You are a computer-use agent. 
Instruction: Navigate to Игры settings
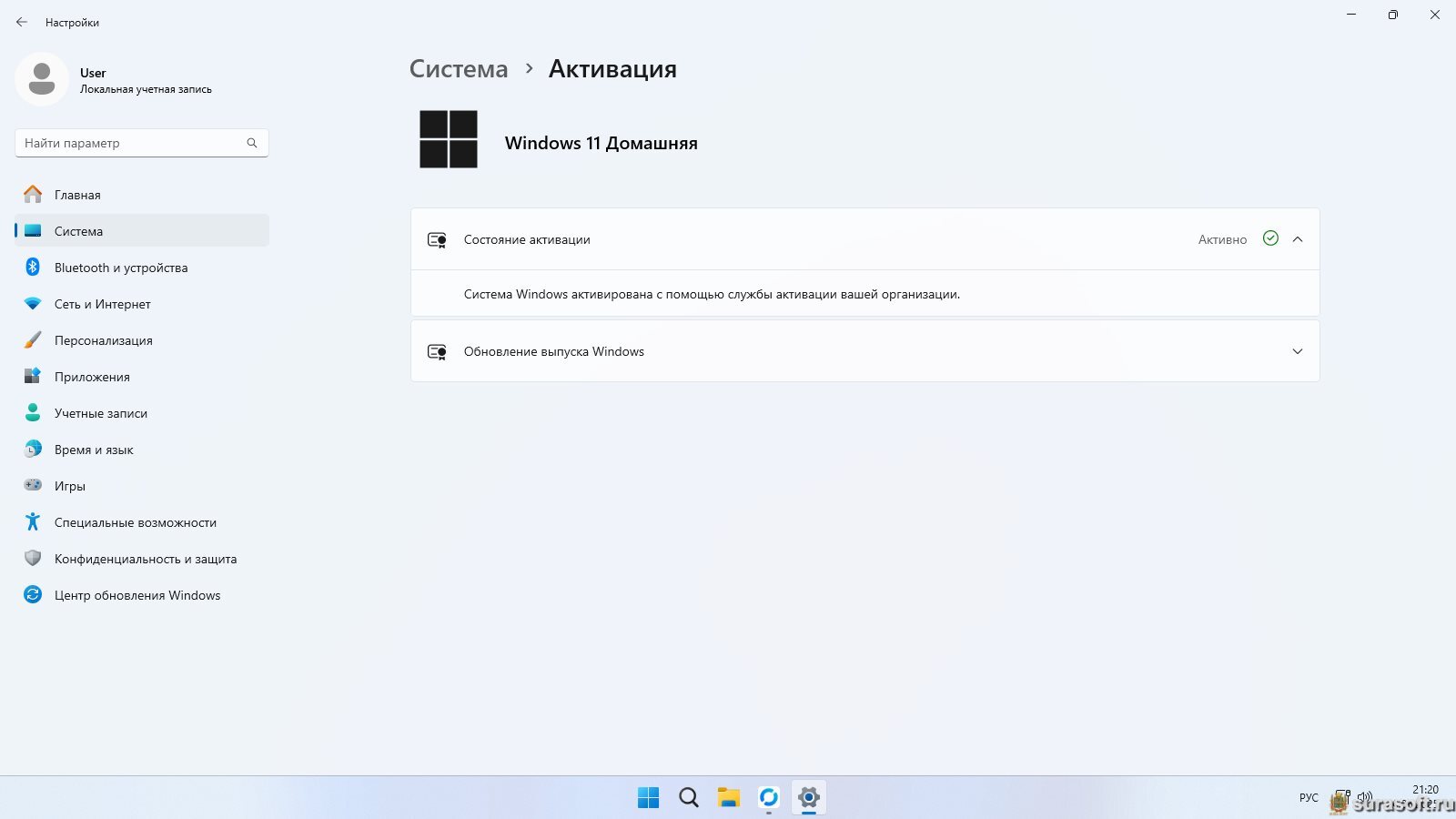(x=142, y=485)
